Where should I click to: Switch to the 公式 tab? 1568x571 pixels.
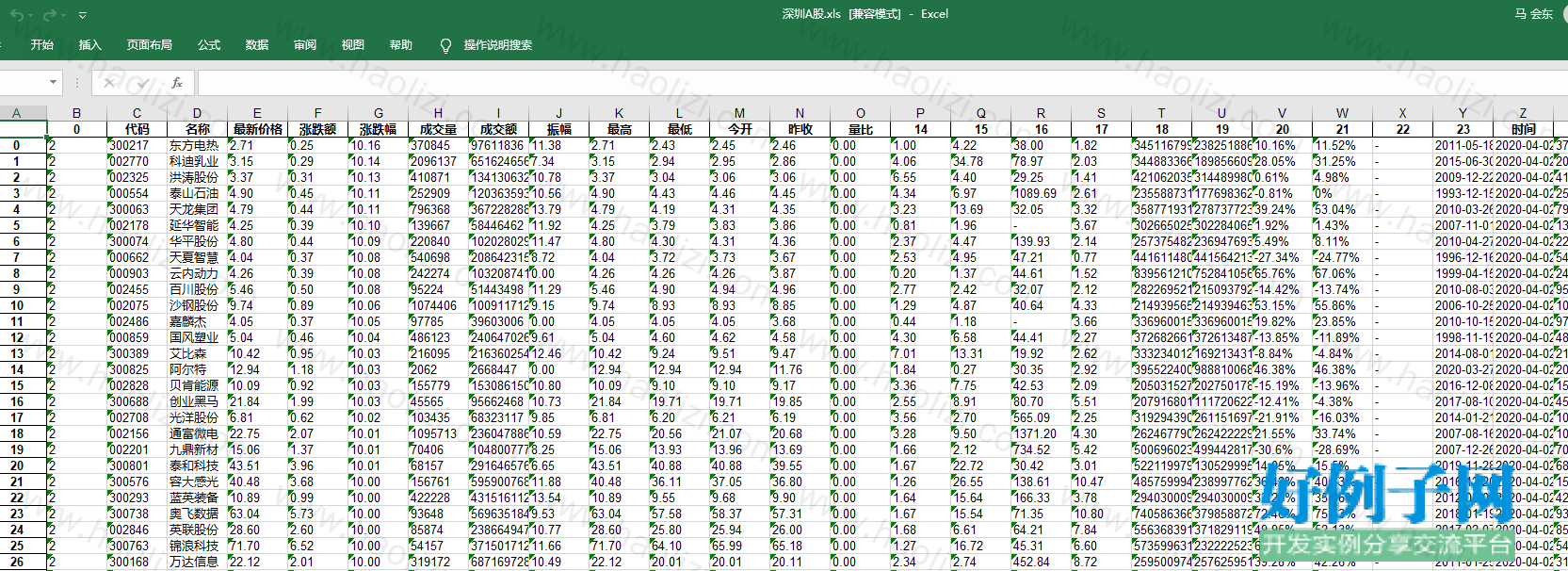tap(209, 45)
